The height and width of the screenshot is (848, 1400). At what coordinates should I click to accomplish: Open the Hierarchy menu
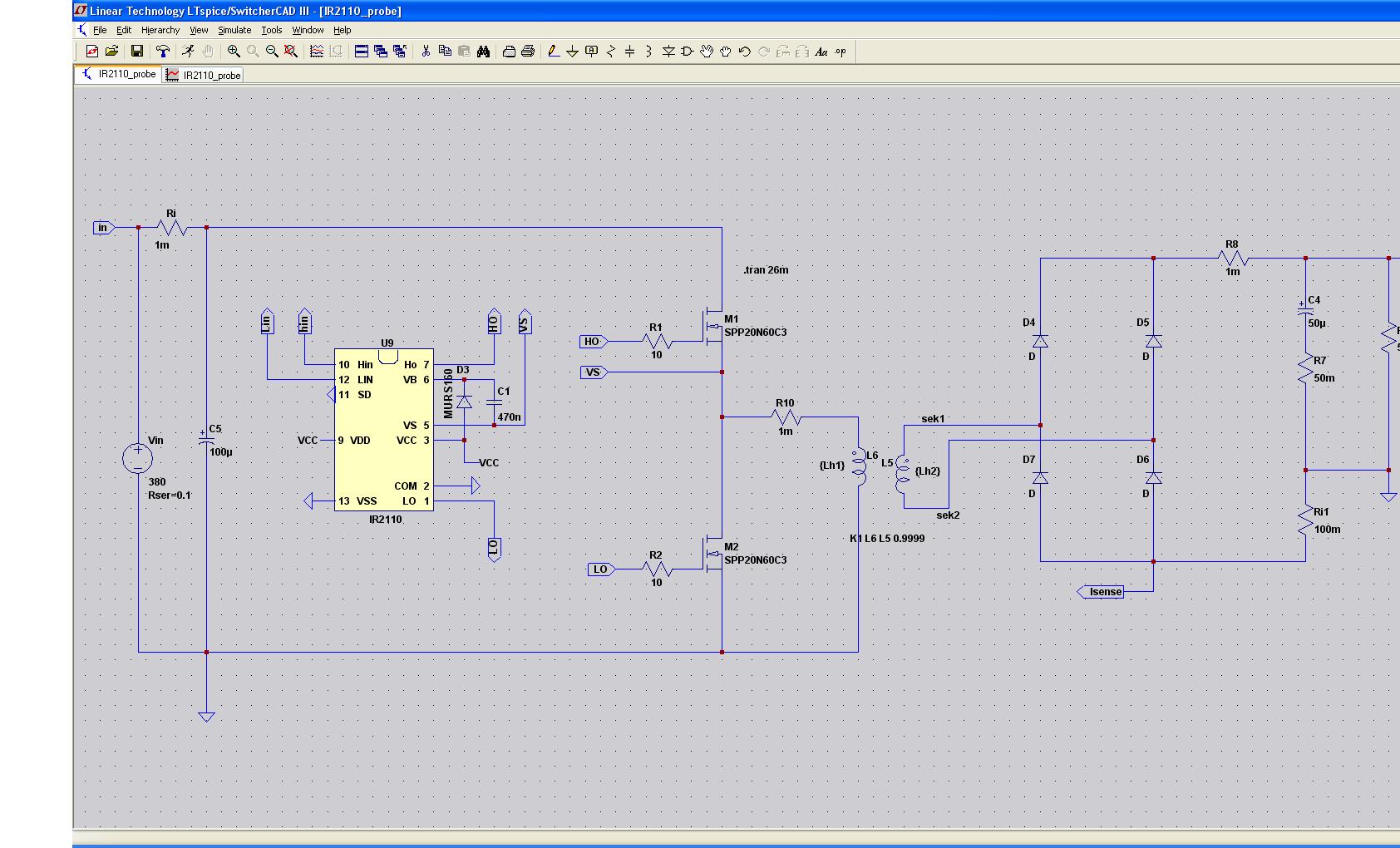[x=160, y=30]
